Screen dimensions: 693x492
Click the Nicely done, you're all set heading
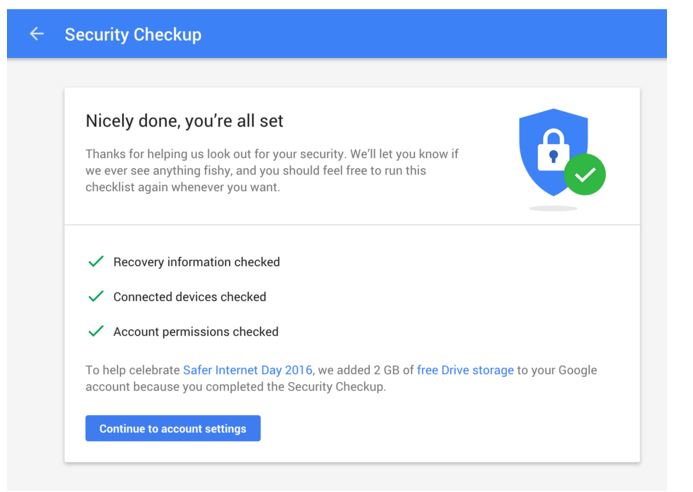click(x=184, y=121)
